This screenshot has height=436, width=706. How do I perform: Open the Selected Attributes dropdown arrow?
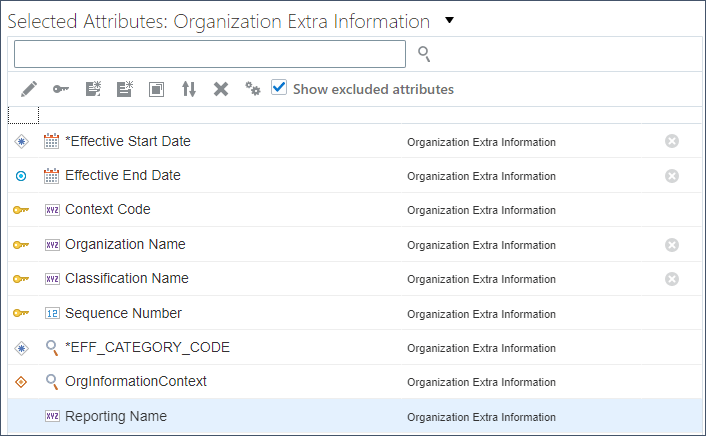pos(449,19)
